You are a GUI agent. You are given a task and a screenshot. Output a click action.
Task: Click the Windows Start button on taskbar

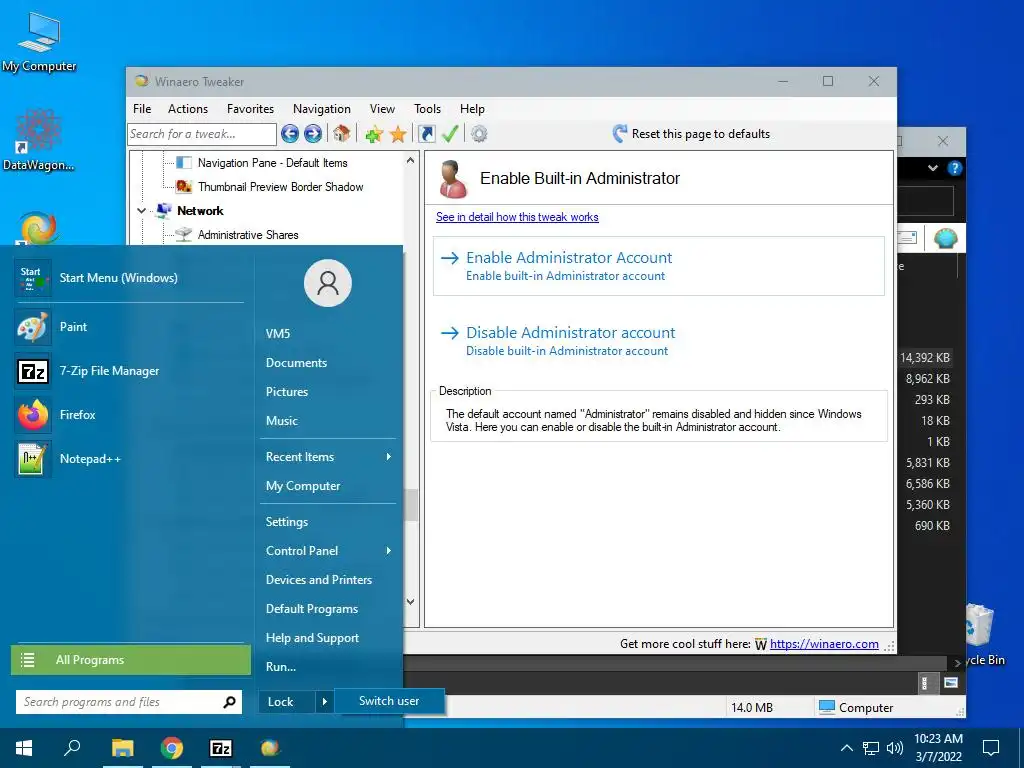coord(24,748)
